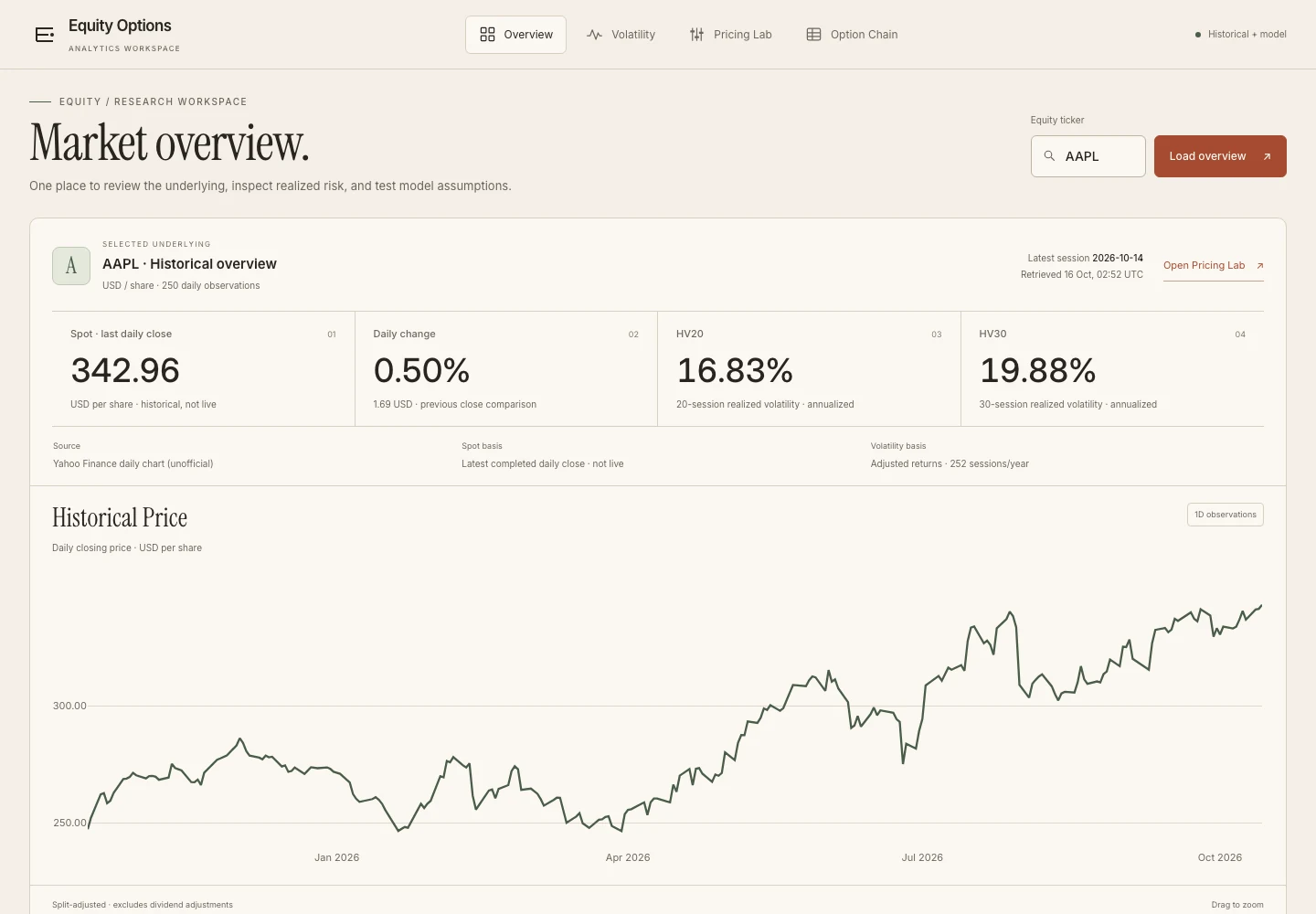The image size is (1316, 914).
Task: Click the 250.00 y-axis label
Action: pyautogui.click(x=69, y=823)
